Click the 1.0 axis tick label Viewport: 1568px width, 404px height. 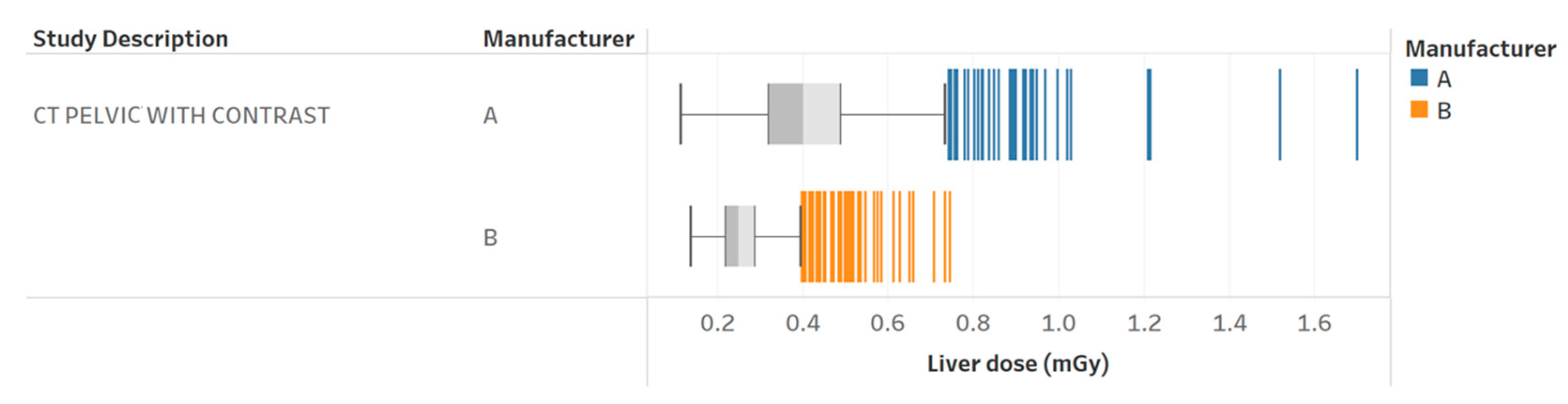click(x=1058, y=323)
